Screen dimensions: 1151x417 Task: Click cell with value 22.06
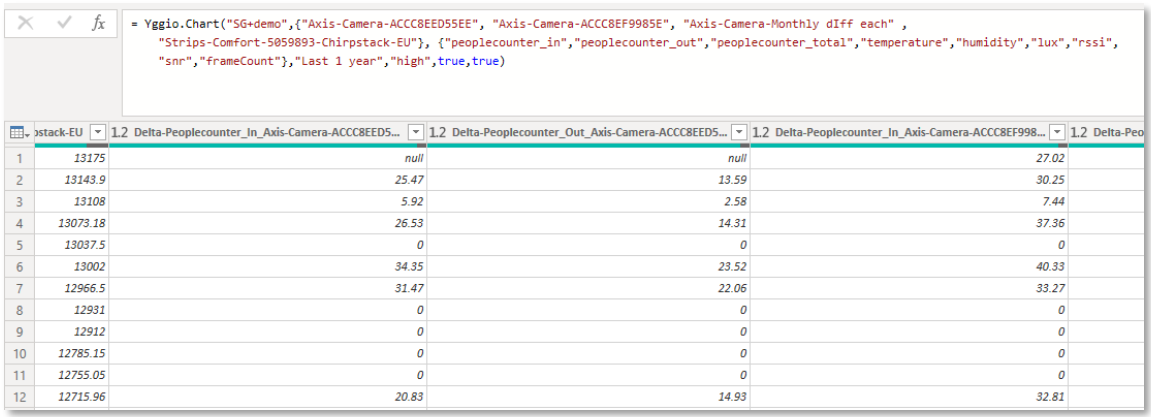(589, 288)
